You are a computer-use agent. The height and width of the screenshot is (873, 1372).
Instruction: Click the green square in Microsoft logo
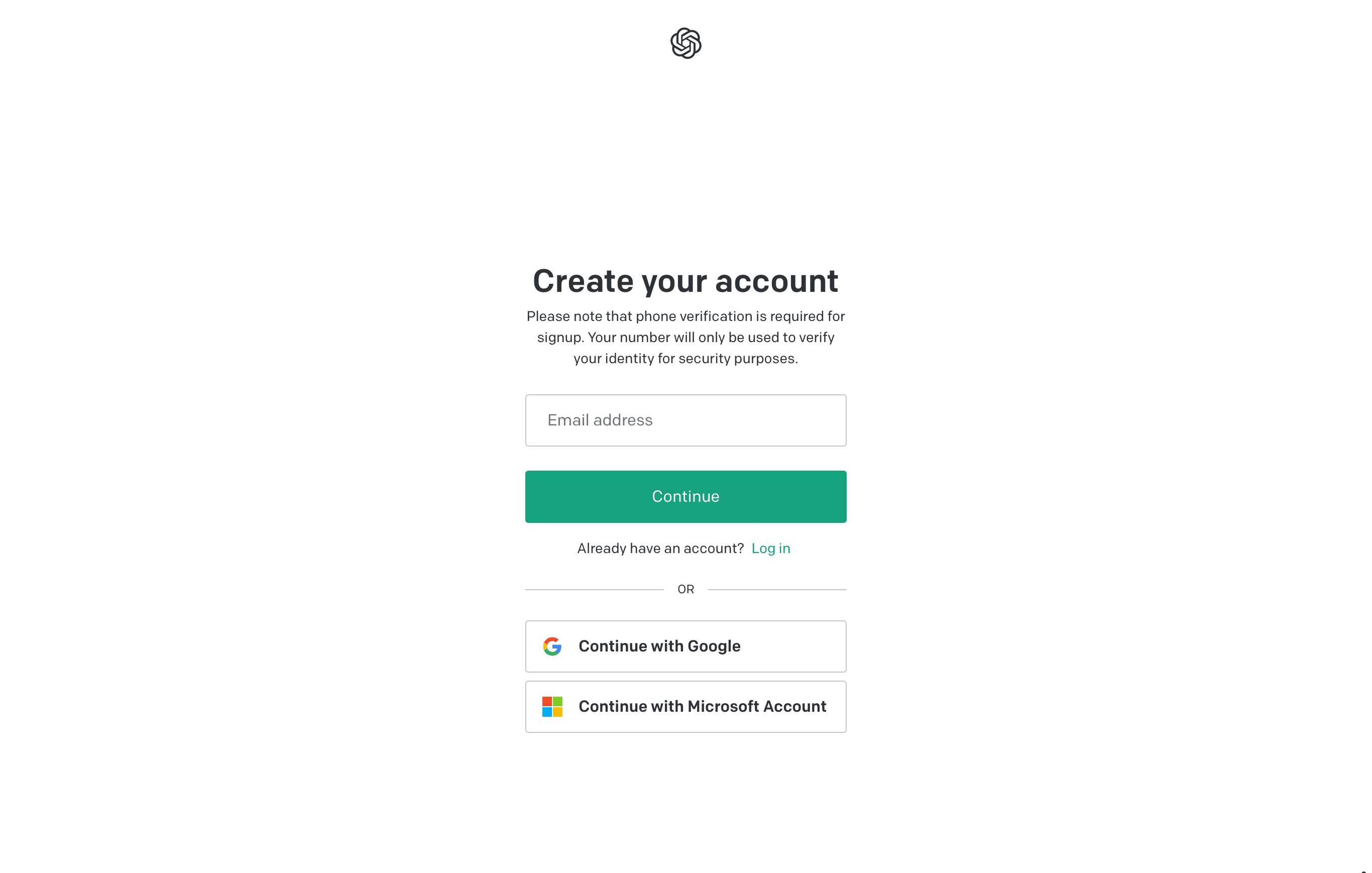pos(558,702)
